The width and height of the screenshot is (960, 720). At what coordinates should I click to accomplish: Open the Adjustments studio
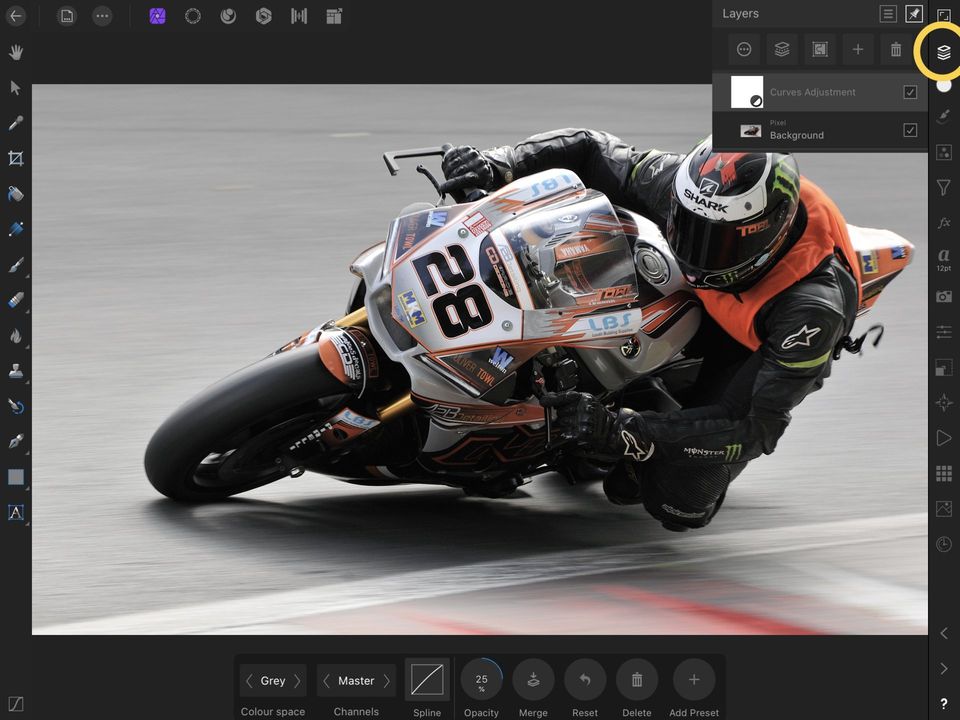pyautogui.click(x=943, y=152)
